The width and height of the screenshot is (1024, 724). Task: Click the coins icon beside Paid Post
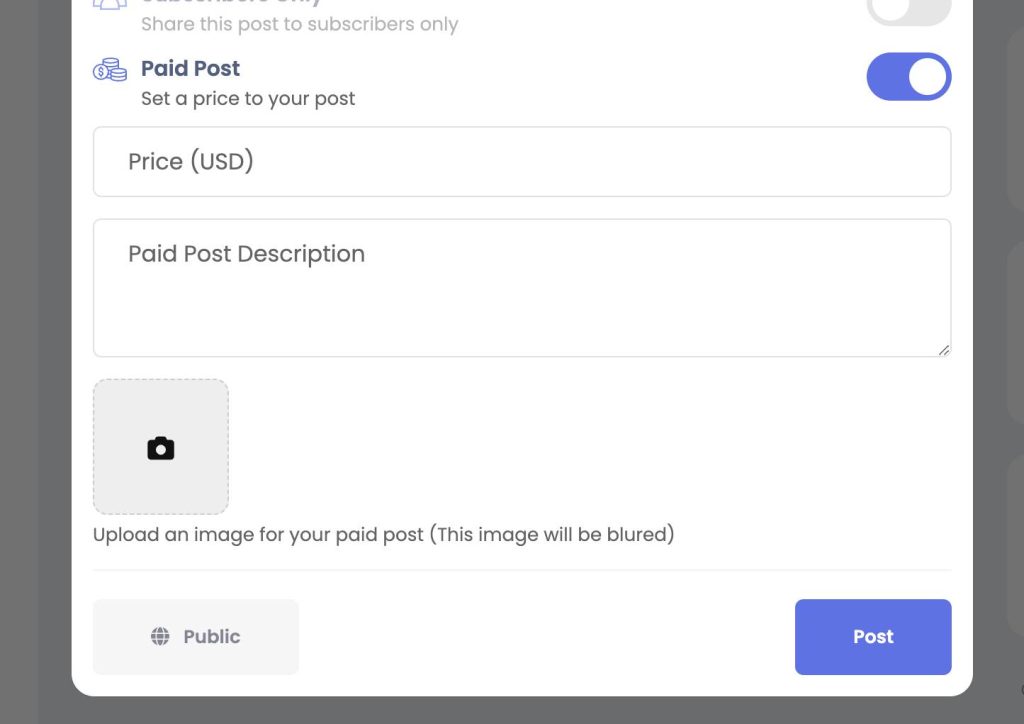click(110, 70)
